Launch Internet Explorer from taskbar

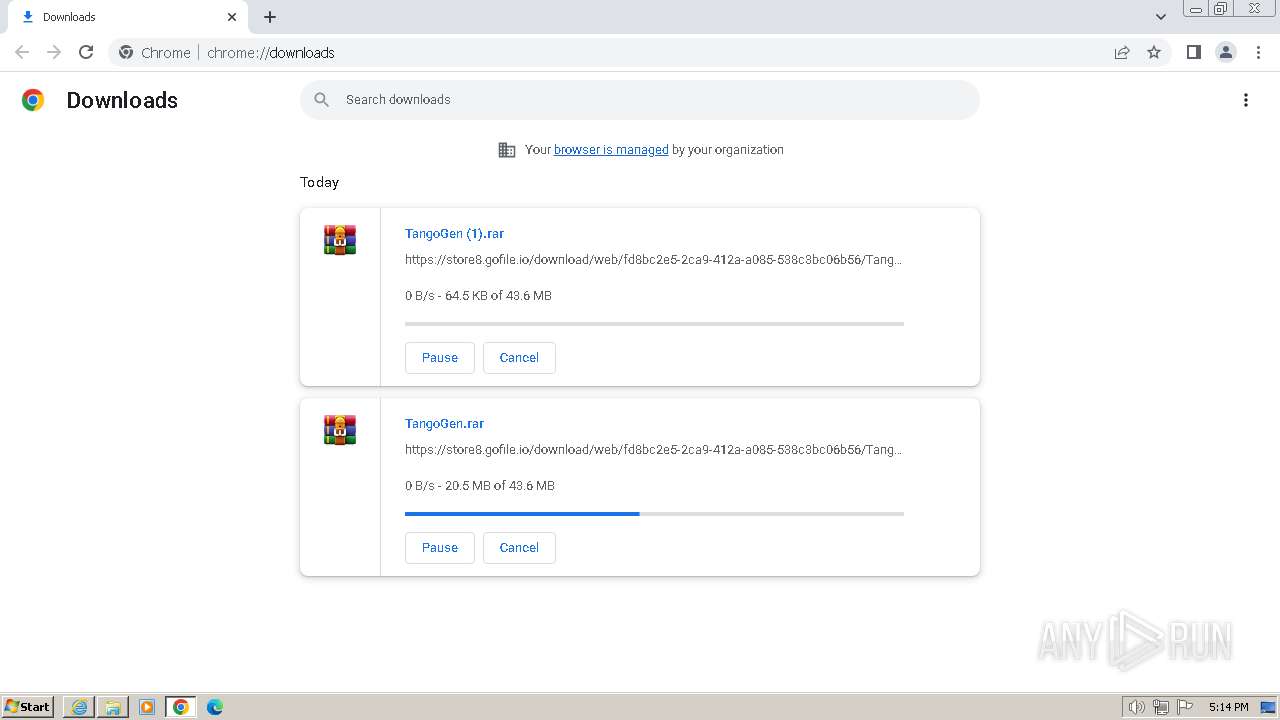80,707
